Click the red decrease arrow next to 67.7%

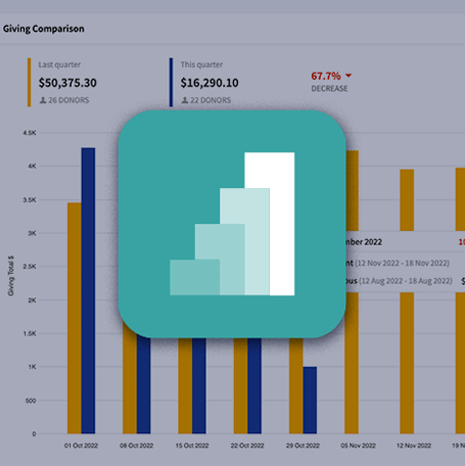(348, 76)
